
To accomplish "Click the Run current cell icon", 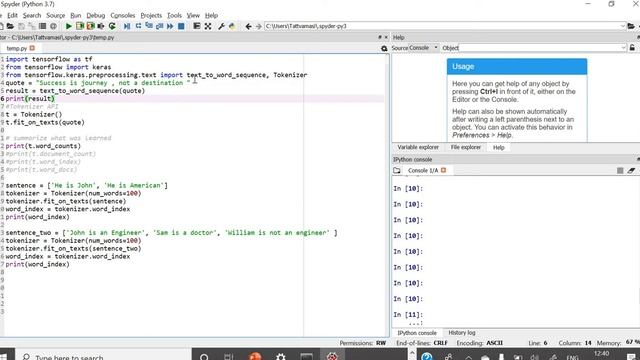I will pos(80,26).
